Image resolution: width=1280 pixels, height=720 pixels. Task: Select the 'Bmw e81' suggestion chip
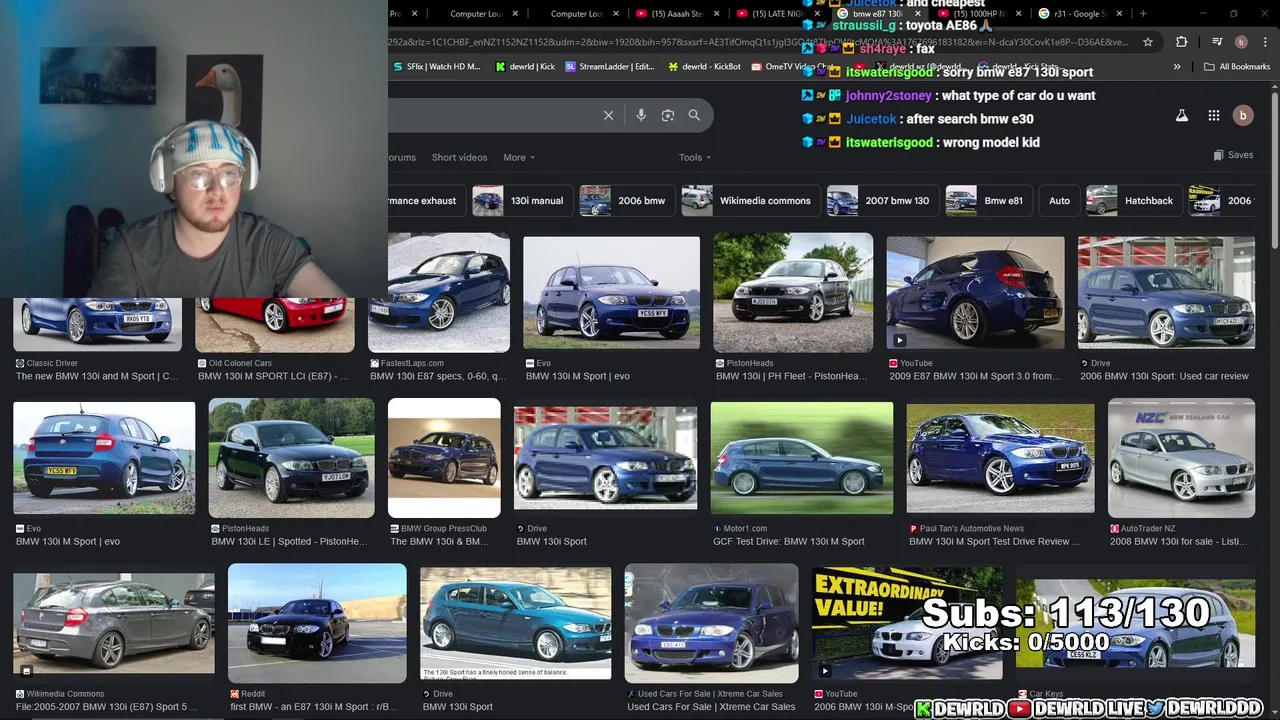click(988, 201)
